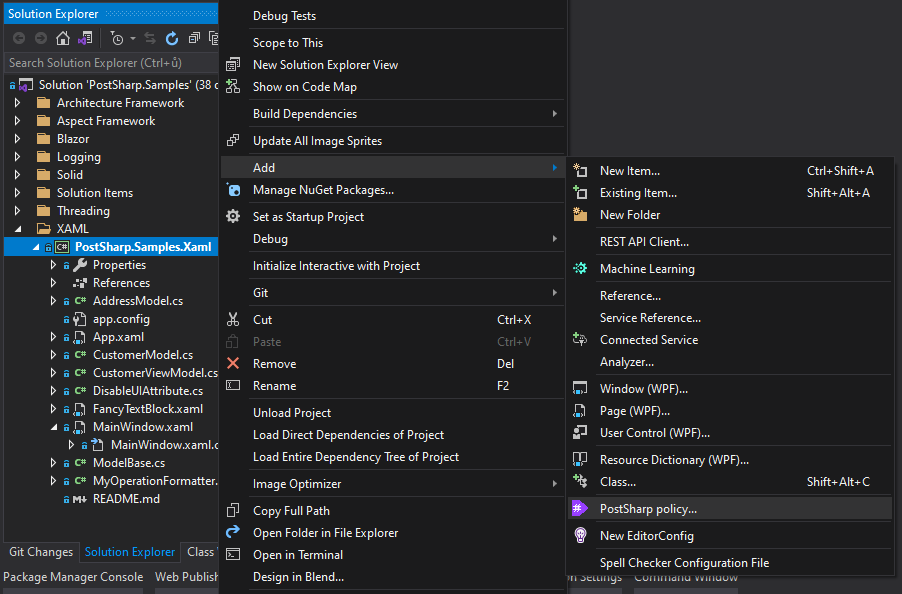Click the Connected Service icon
The image size is (902, 594).
click(580, 339)
